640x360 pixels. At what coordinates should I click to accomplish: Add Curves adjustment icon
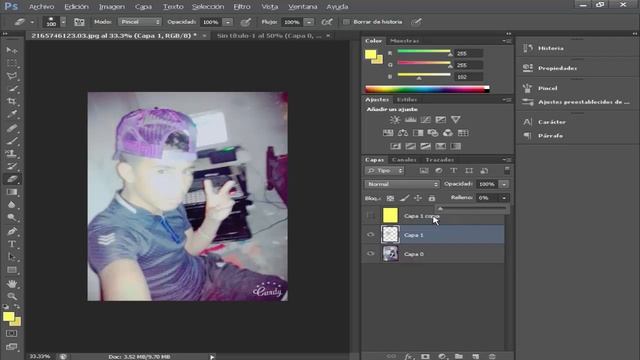pyautogui.click(x=425, y=120)
